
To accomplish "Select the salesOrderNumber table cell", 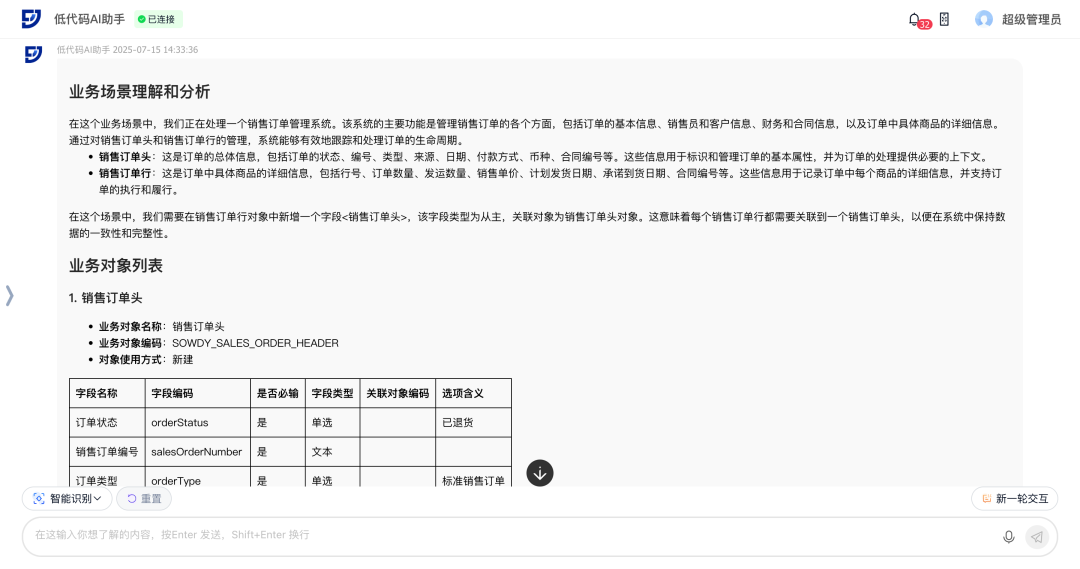I will [x=197, y=452].
